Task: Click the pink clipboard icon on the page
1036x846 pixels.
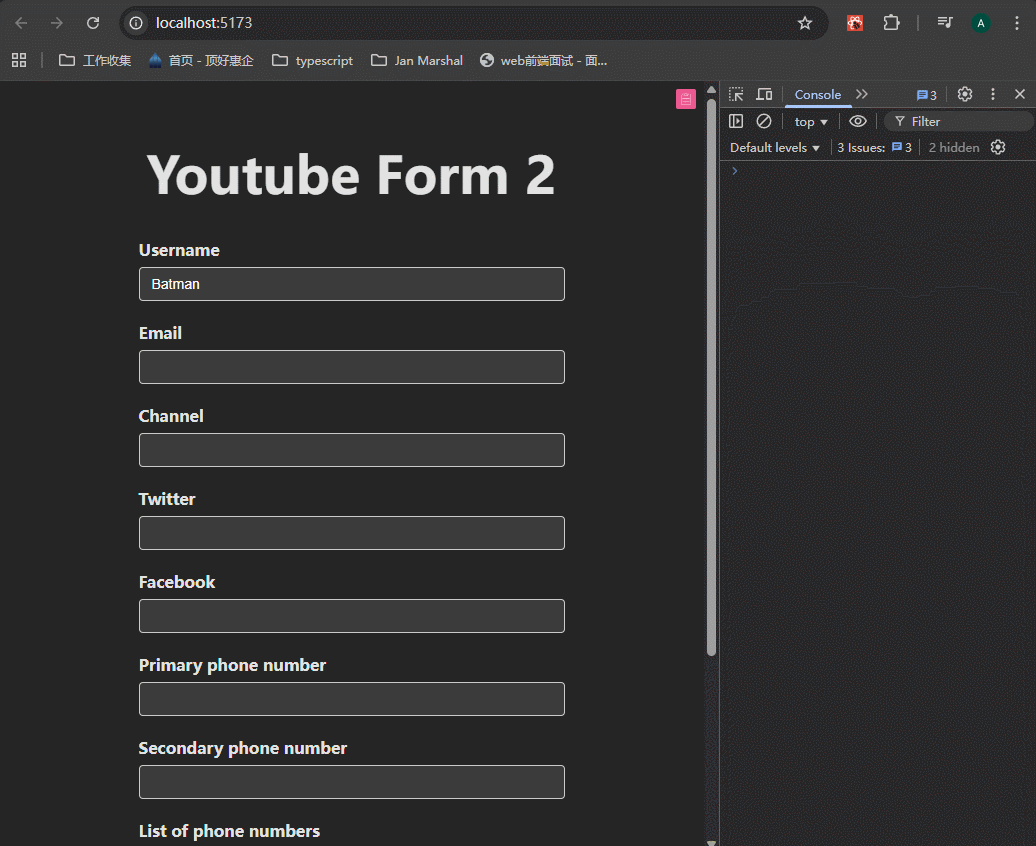Action: tap(685, 98)
